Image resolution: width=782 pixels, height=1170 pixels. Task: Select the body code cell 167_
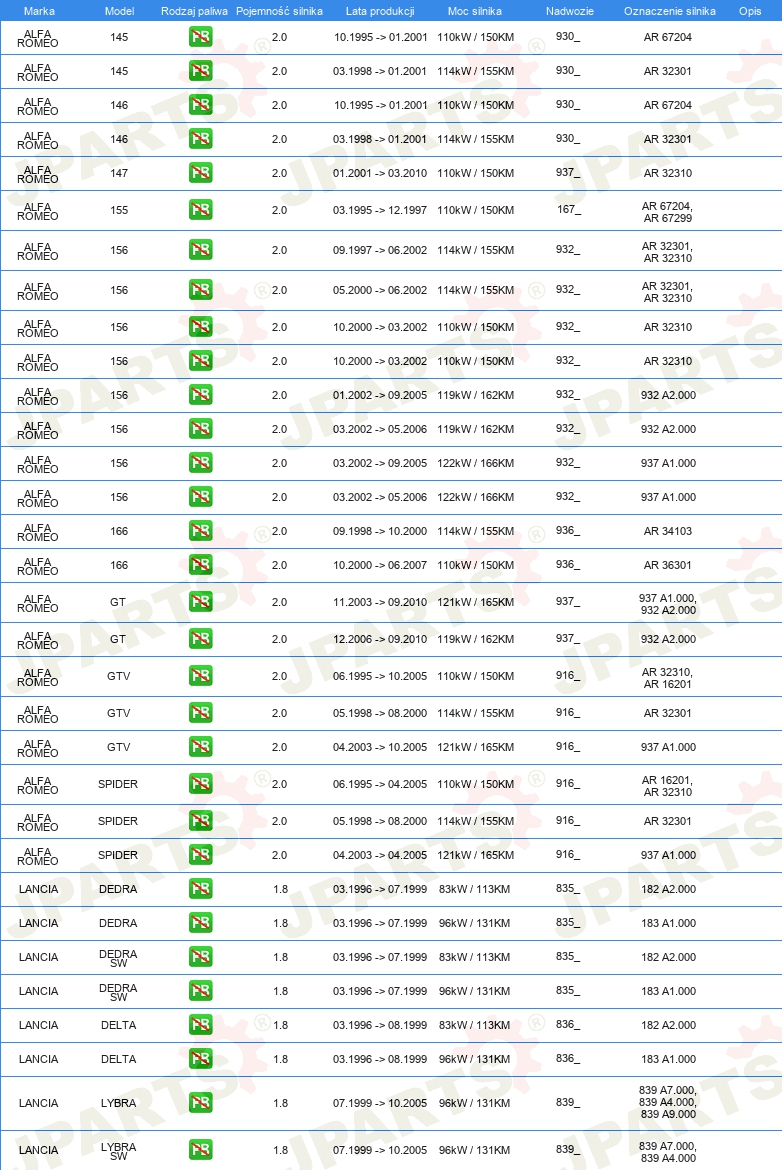click(x=569, y=210)
